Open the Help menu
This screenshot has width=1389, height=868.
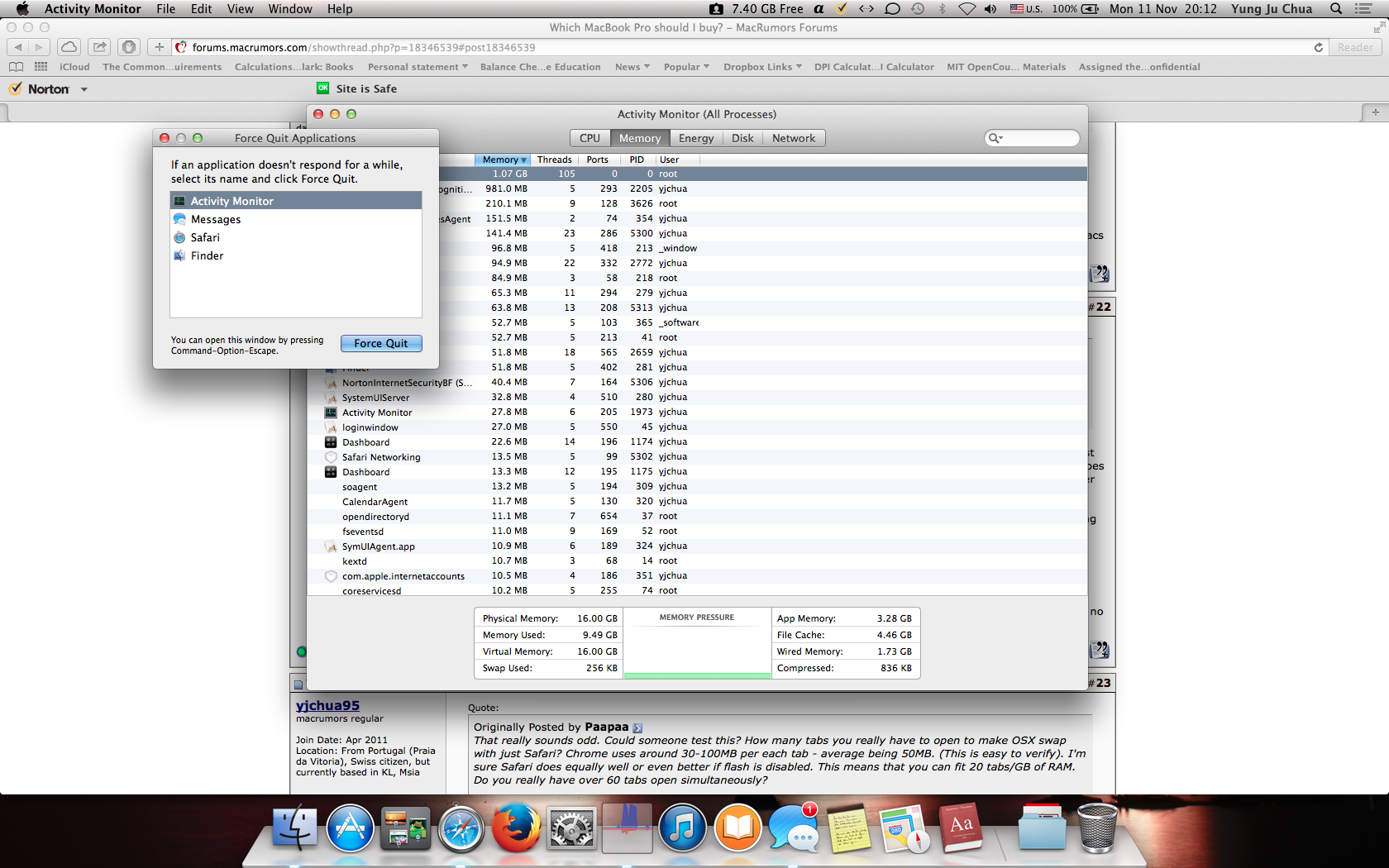[340, 9]
